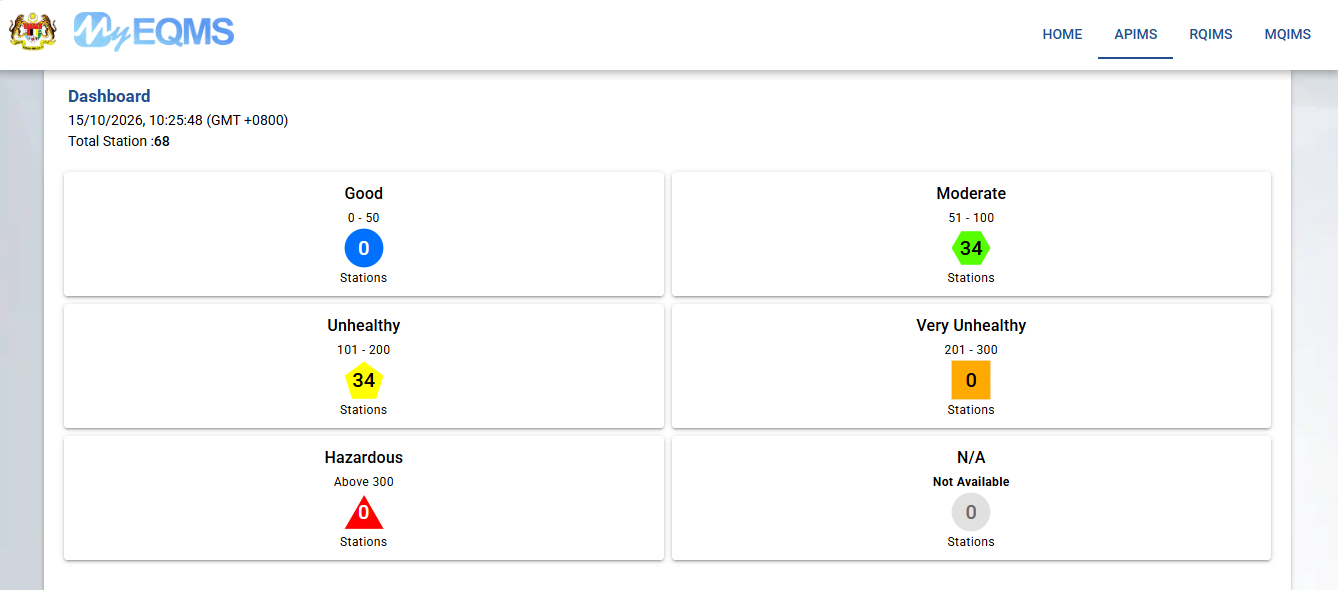Image resolution: width=1338 pixels, height=590 pixels.
Task: Open the MQIMS section
Action: click(x=1288, y=34)
